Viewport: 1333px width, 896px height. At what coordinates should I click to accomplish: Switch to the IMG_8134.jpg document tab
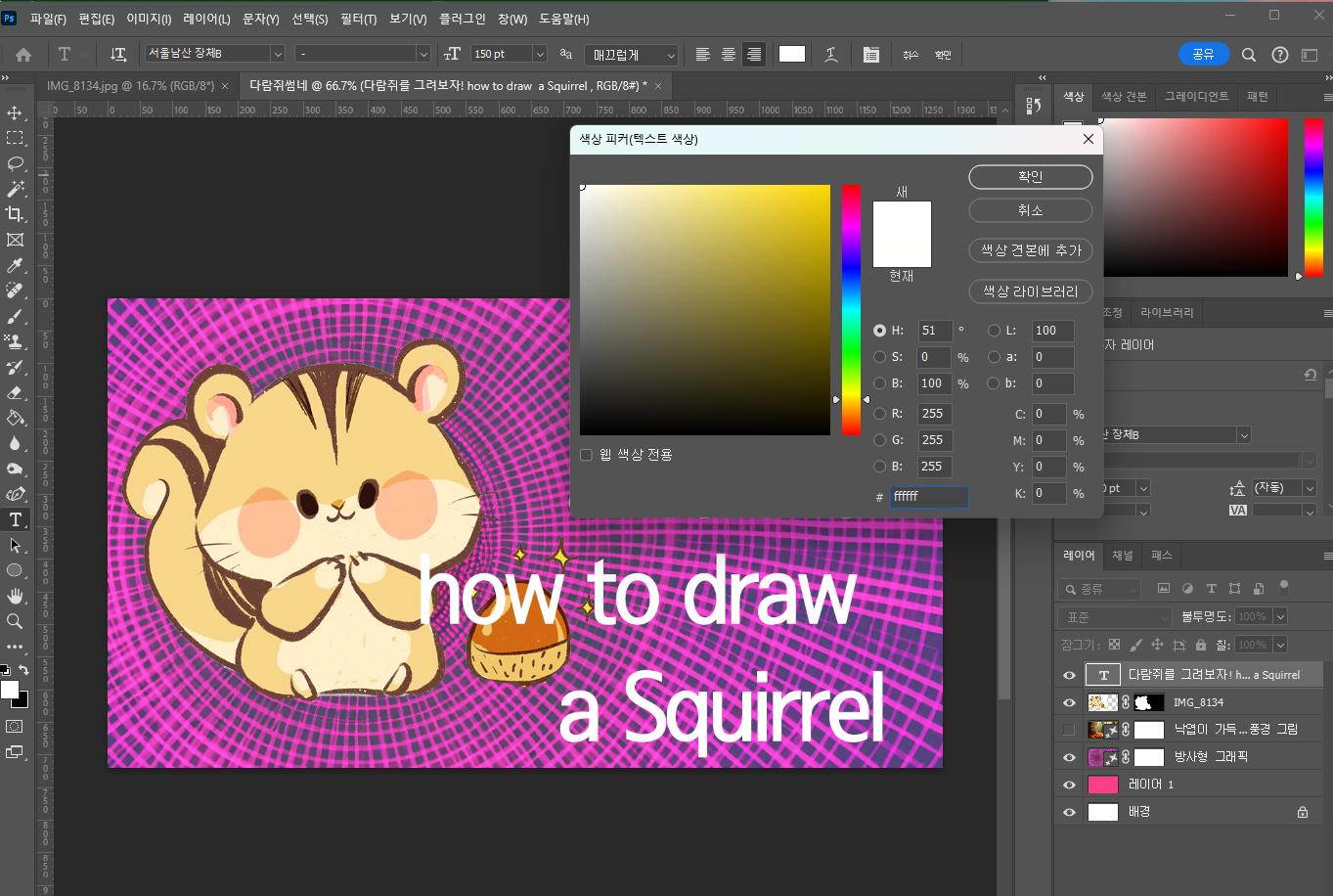pos(130,86)
